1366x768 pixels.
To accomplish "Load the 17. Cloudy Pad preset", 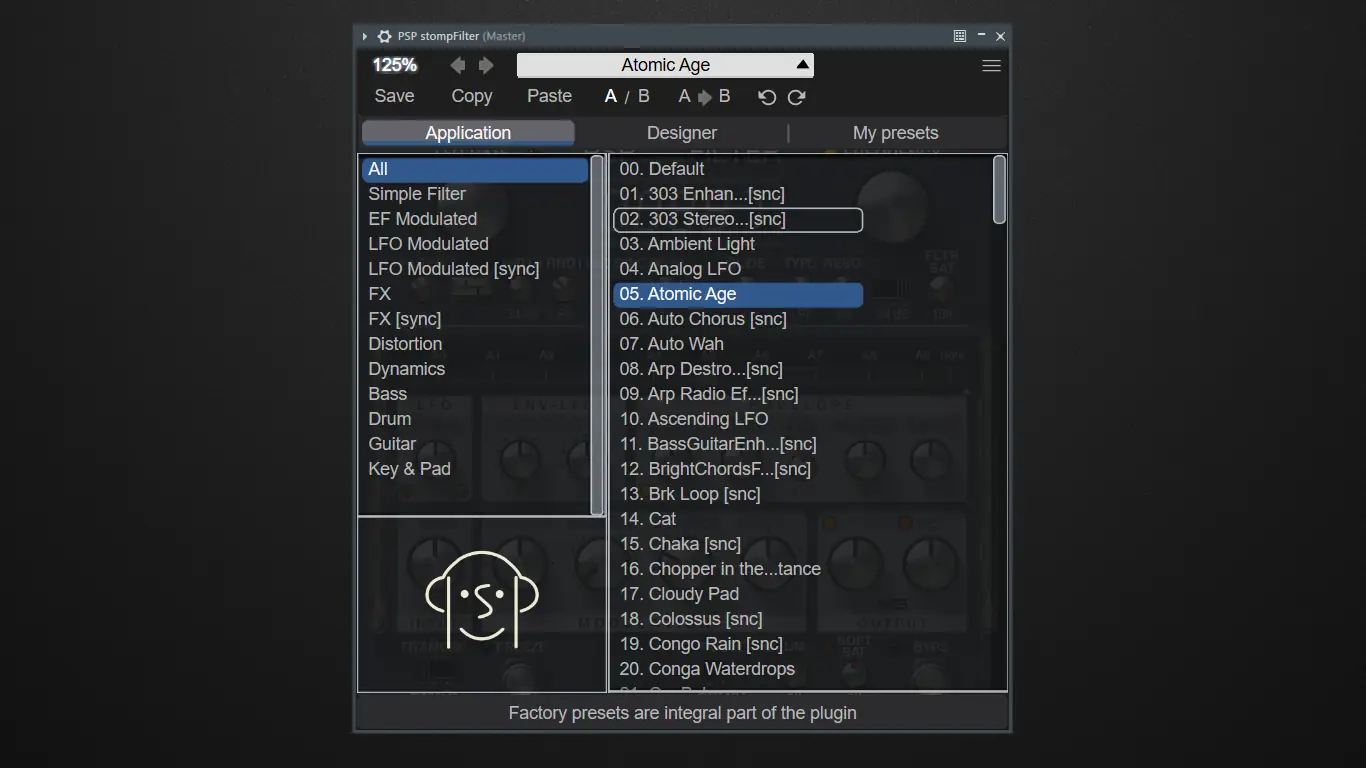I will 738,594.
